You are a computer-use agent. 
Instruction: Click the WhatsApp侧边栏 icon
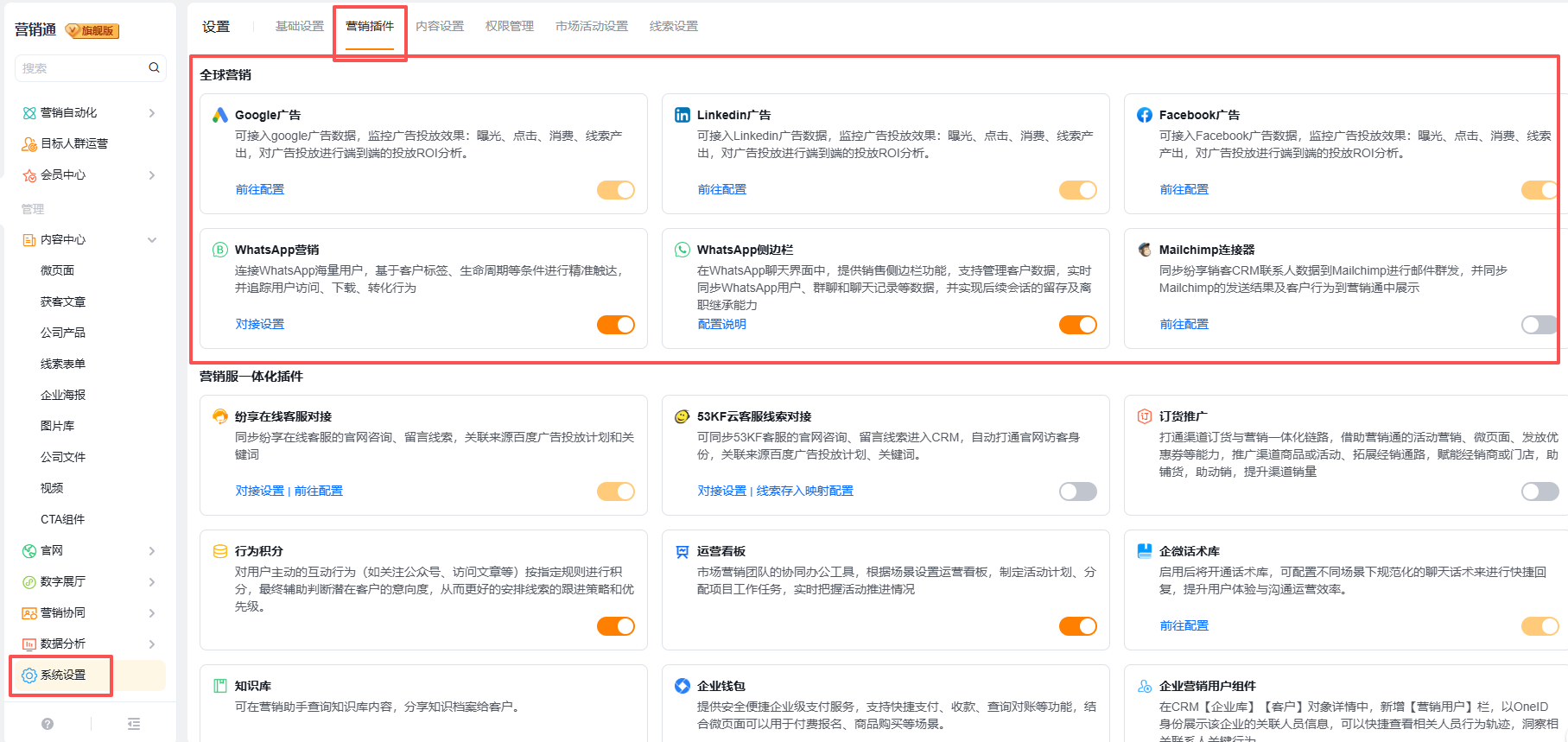point(682,250)
